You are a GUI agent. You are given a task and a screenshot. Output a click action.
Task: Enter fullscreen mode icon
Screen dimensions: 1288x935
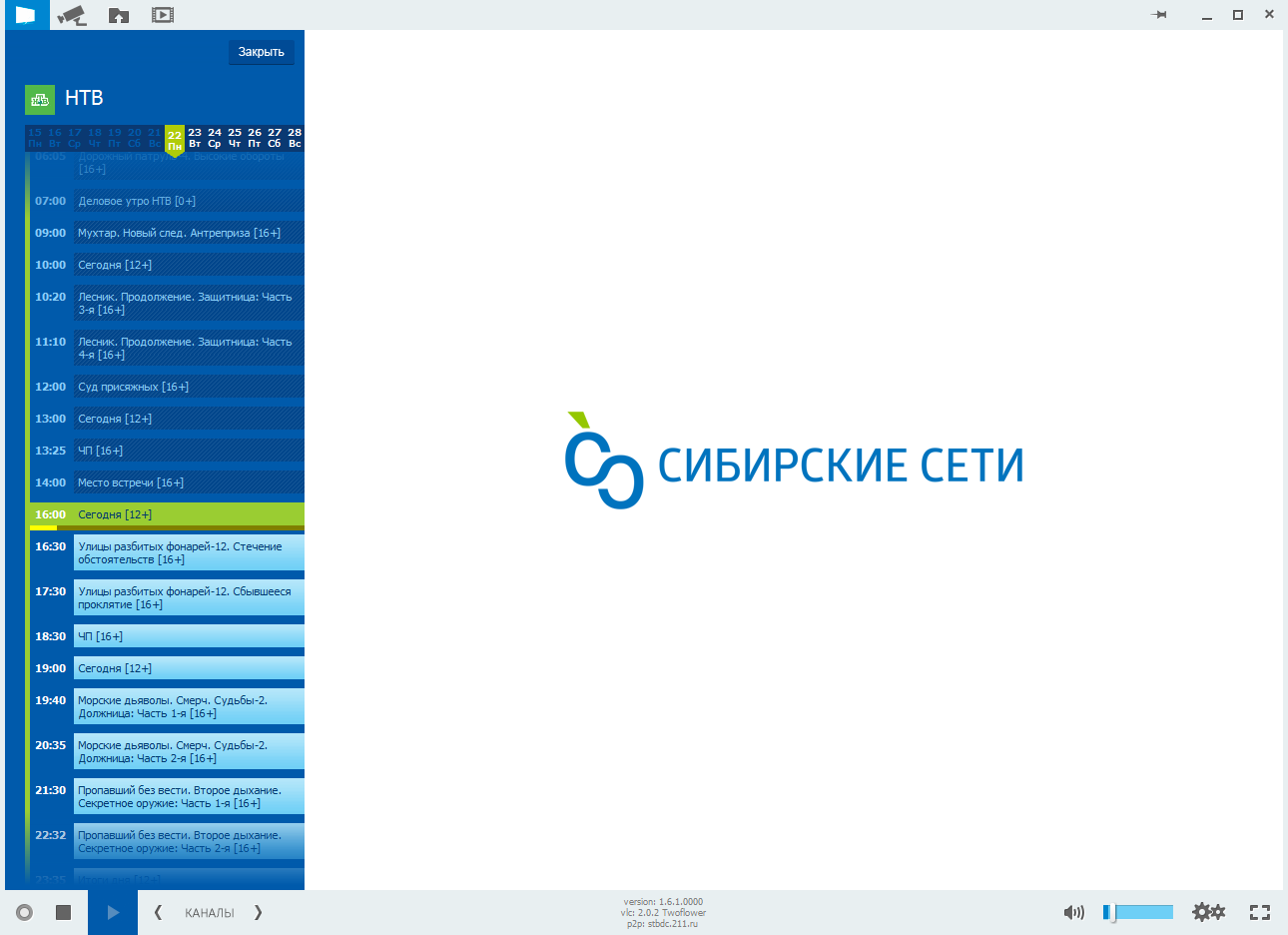pos(1260,912)
